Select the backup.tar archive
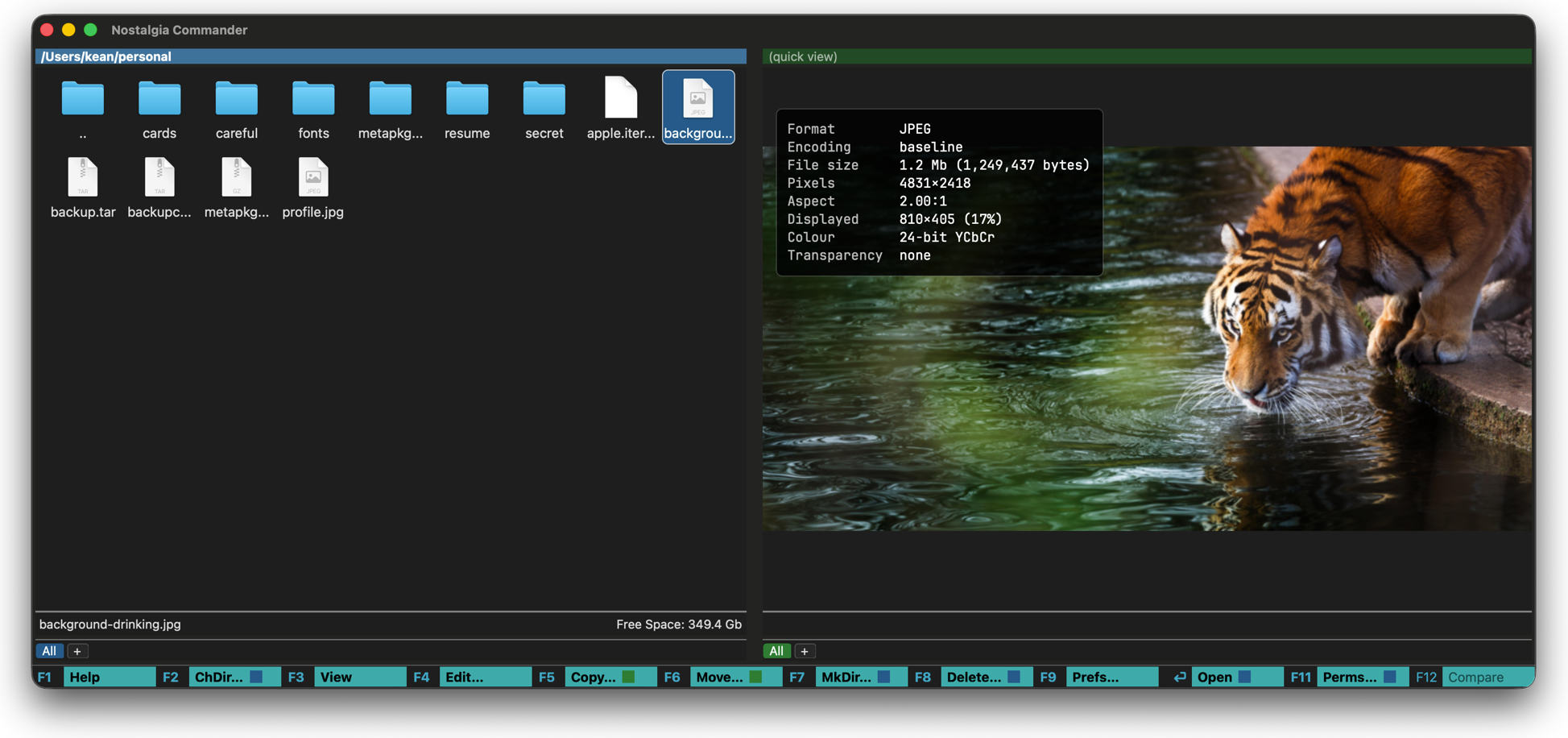Image resolution: width=1568 pixels, height=738 pixels. 83,187
